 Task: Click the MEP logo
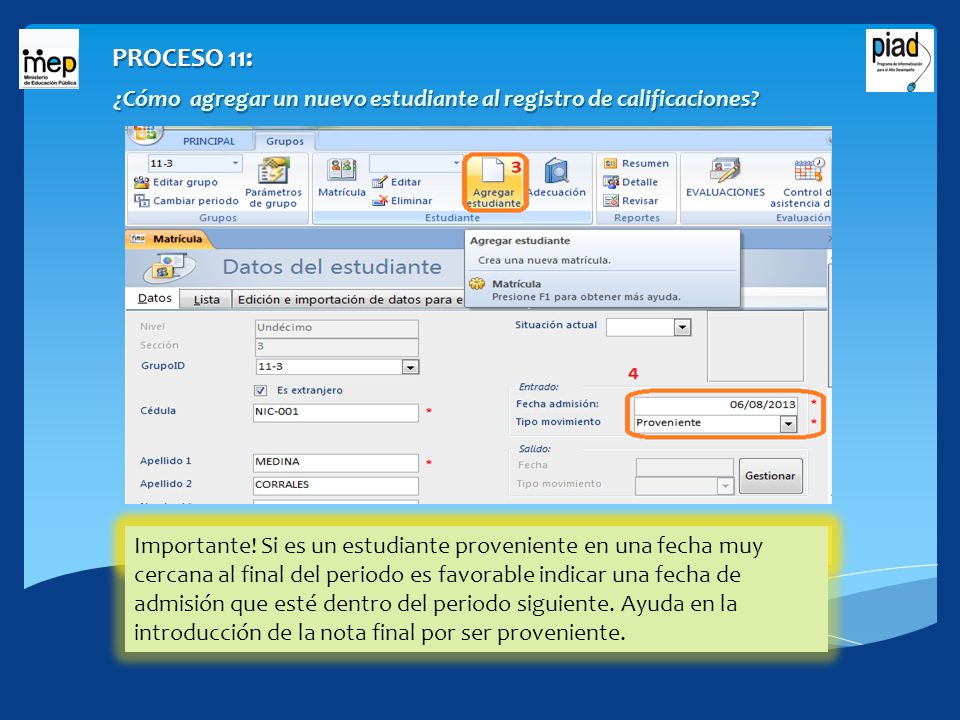coord(49,59)
